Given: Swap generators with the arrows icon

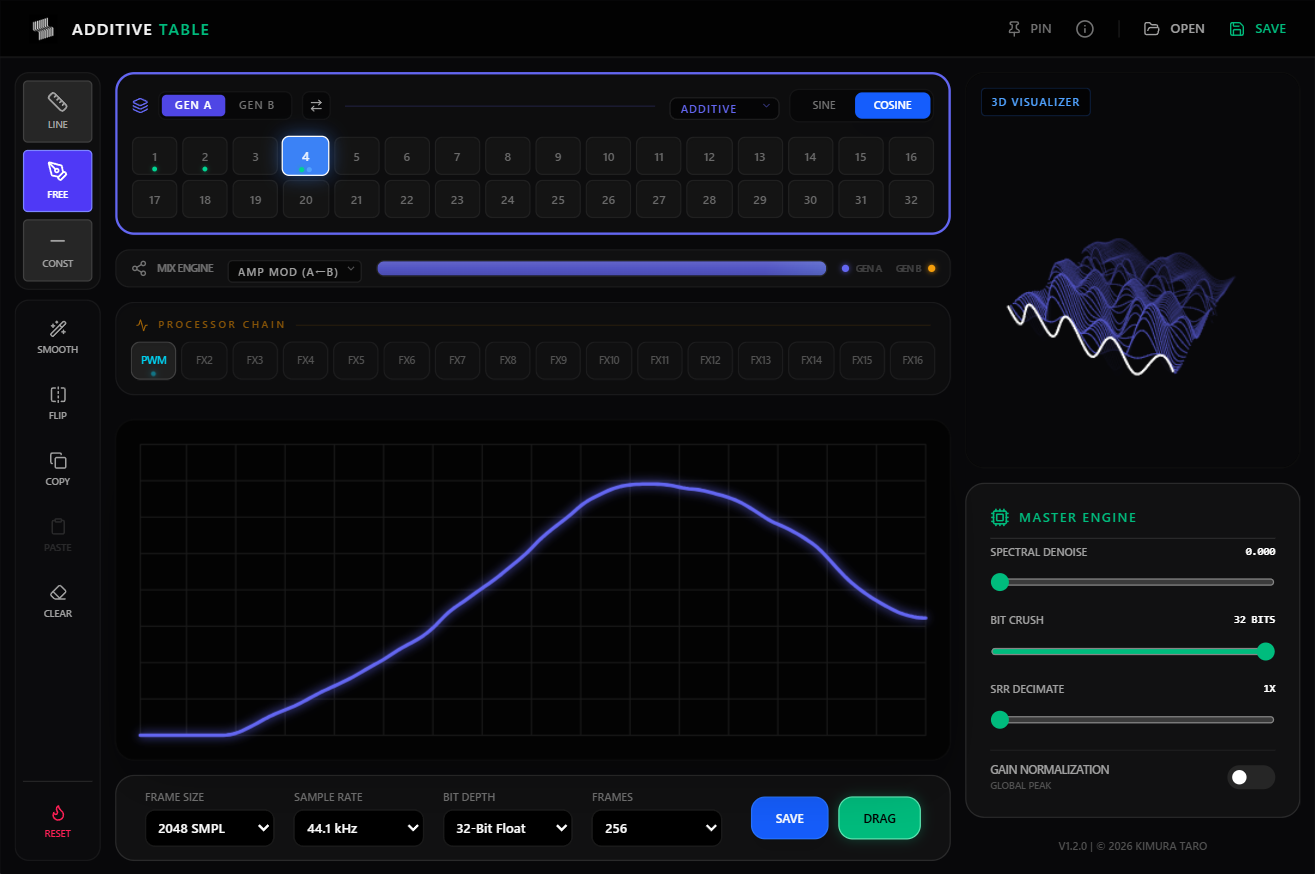Looking at the screenshot, I should click(316, 105).
